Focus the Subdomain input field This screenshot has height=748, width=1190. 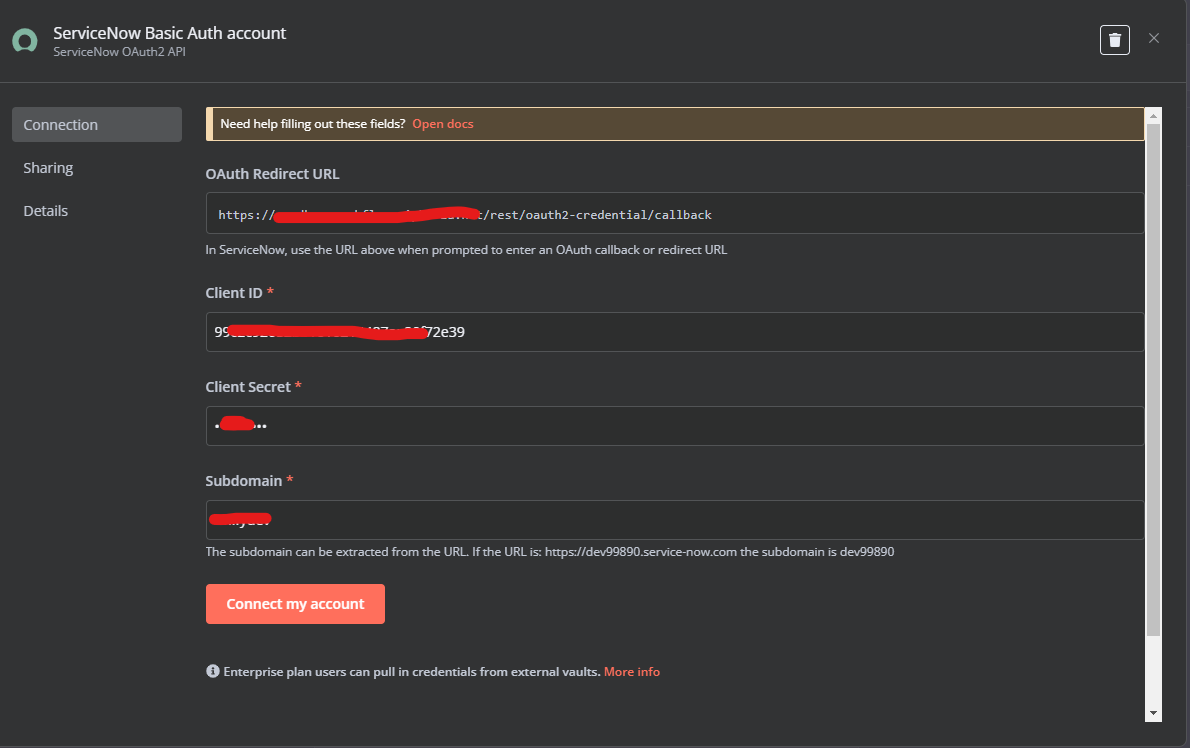675,520
